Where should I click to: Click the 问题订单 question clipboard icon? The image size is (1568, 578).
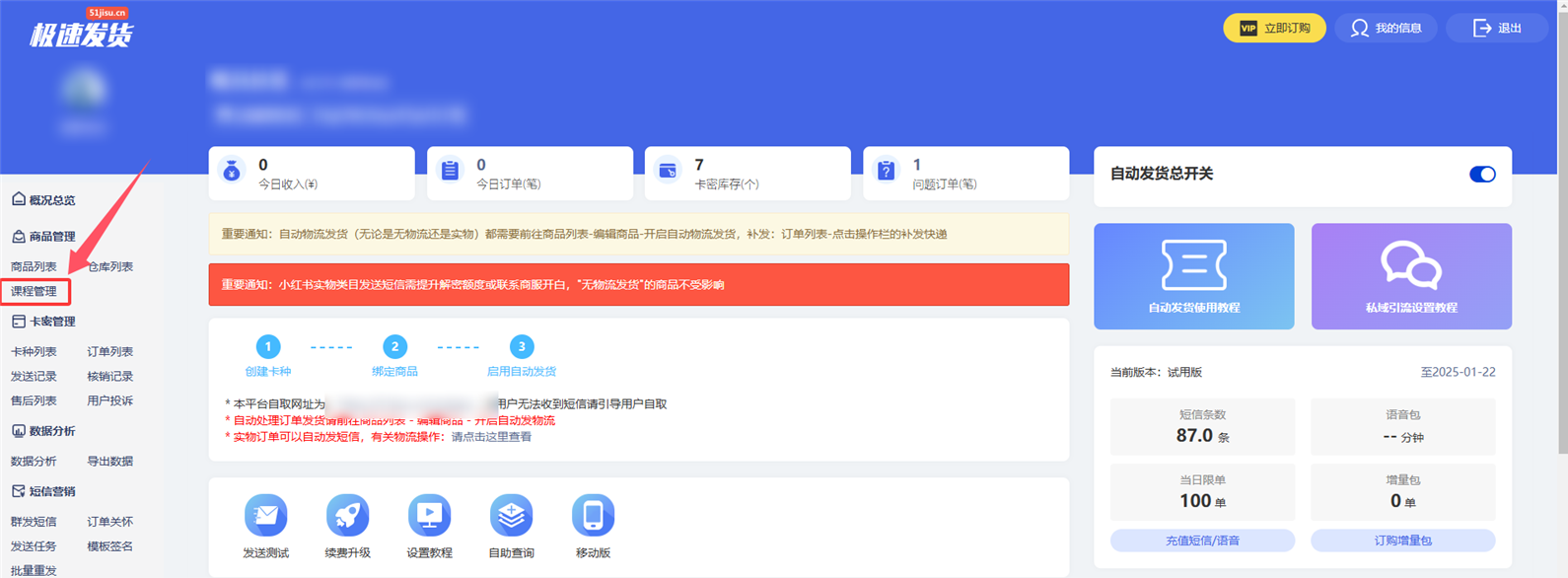(886, 172)
